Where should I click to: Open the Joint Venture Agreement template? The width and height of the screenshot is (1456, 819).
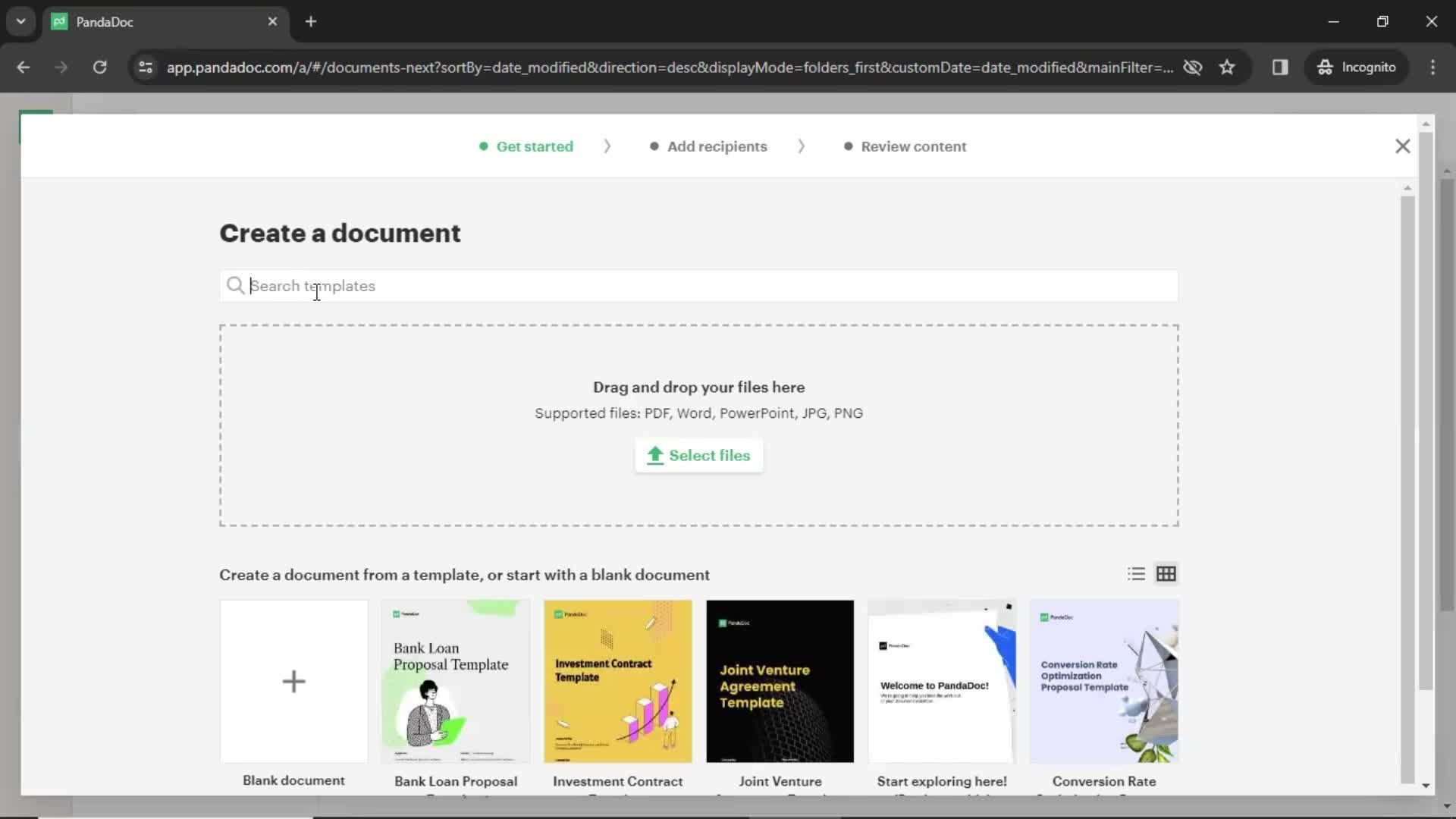tap(780, 680)
